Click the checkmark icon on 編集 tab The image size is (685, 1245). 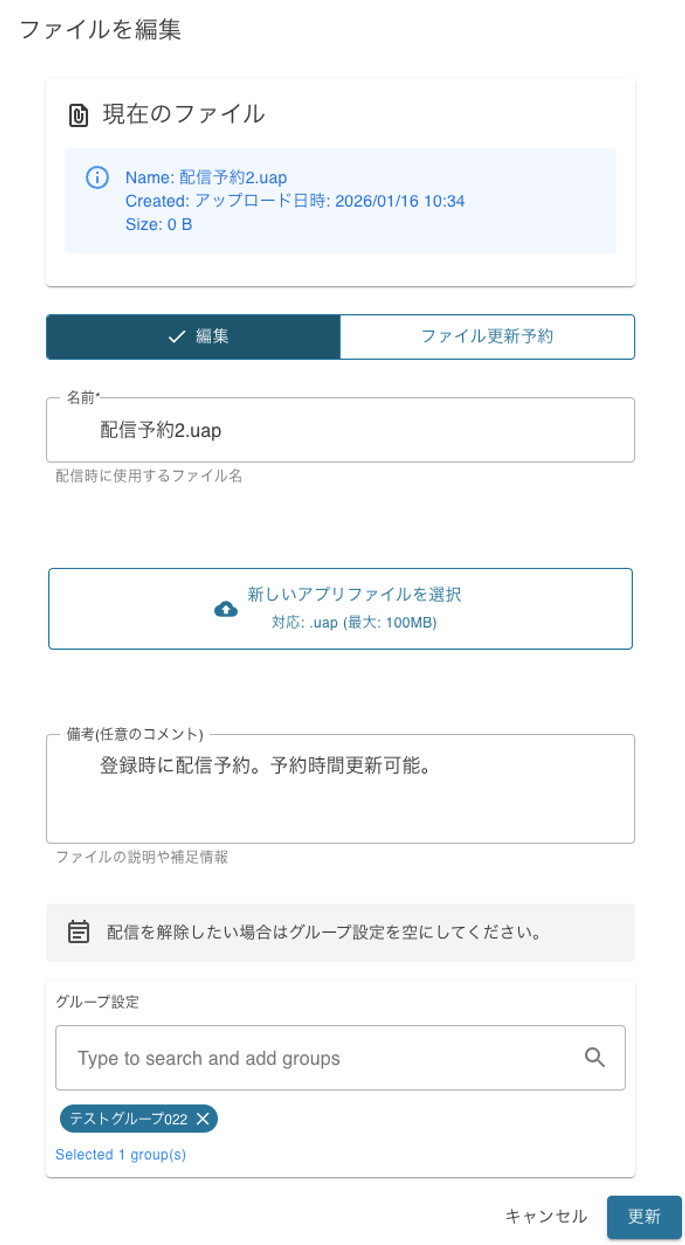pos(177,337)
